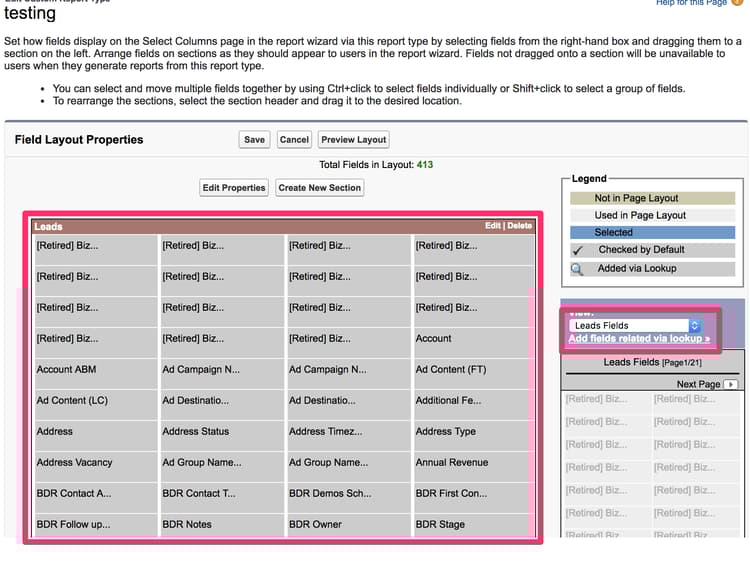Select the Ad Content (LC) field
This screenshot has width=750, height=562.
coord(96,405)
